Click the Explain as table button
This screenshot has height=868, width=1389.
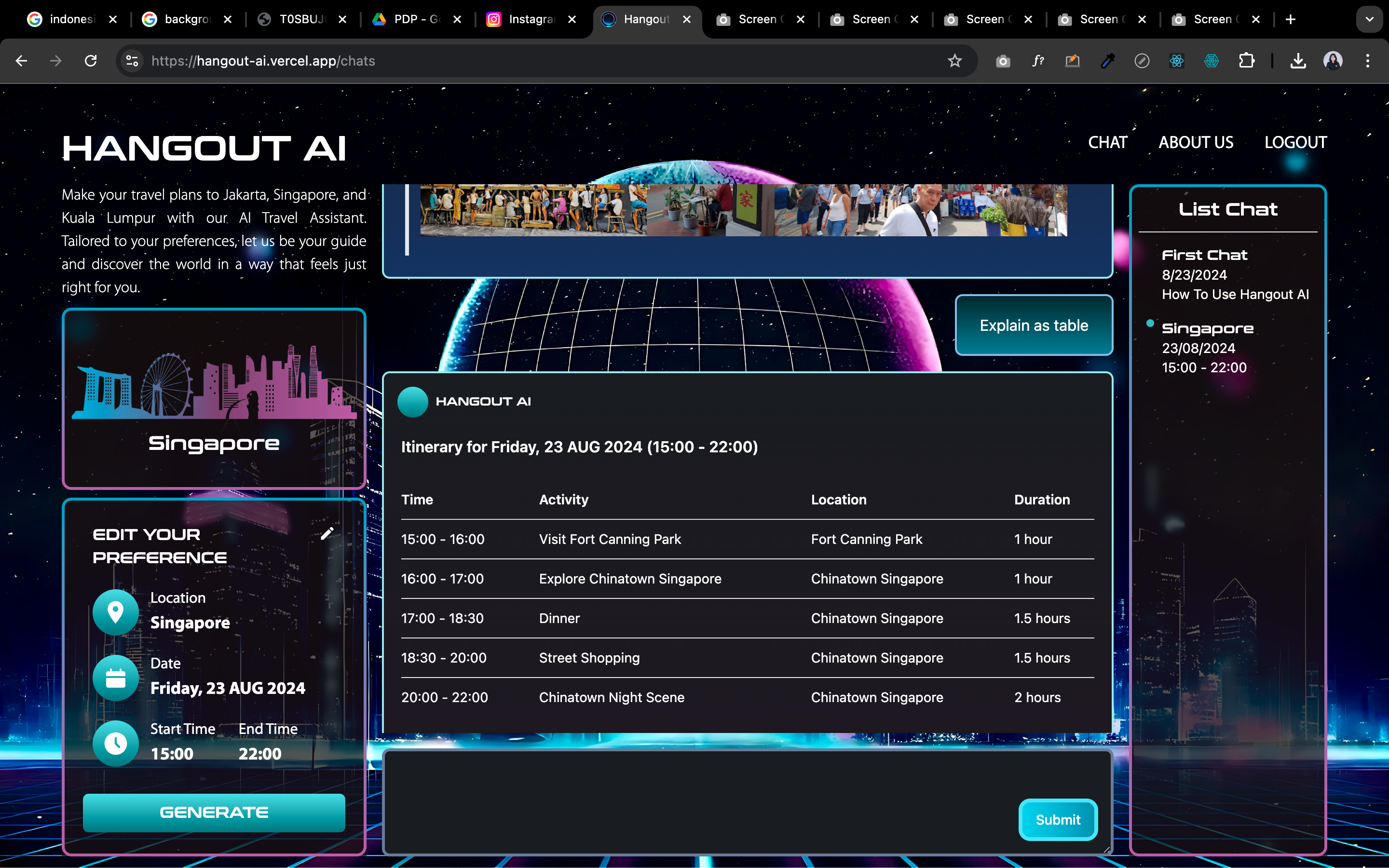tap(1034, 325)
